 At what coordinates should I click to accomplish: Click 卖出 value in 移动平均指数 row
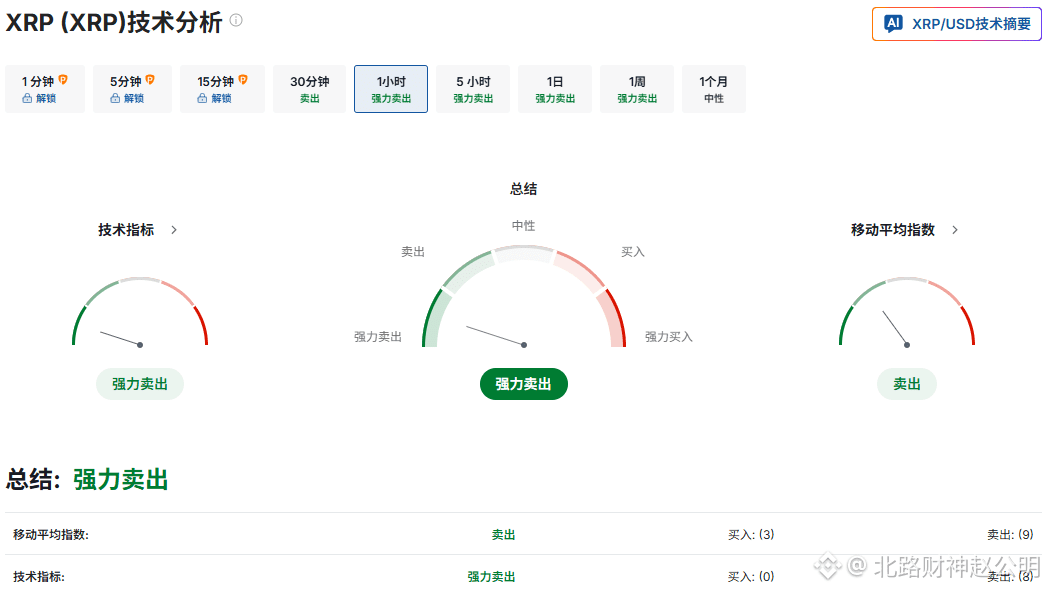(x=503, y=535)
